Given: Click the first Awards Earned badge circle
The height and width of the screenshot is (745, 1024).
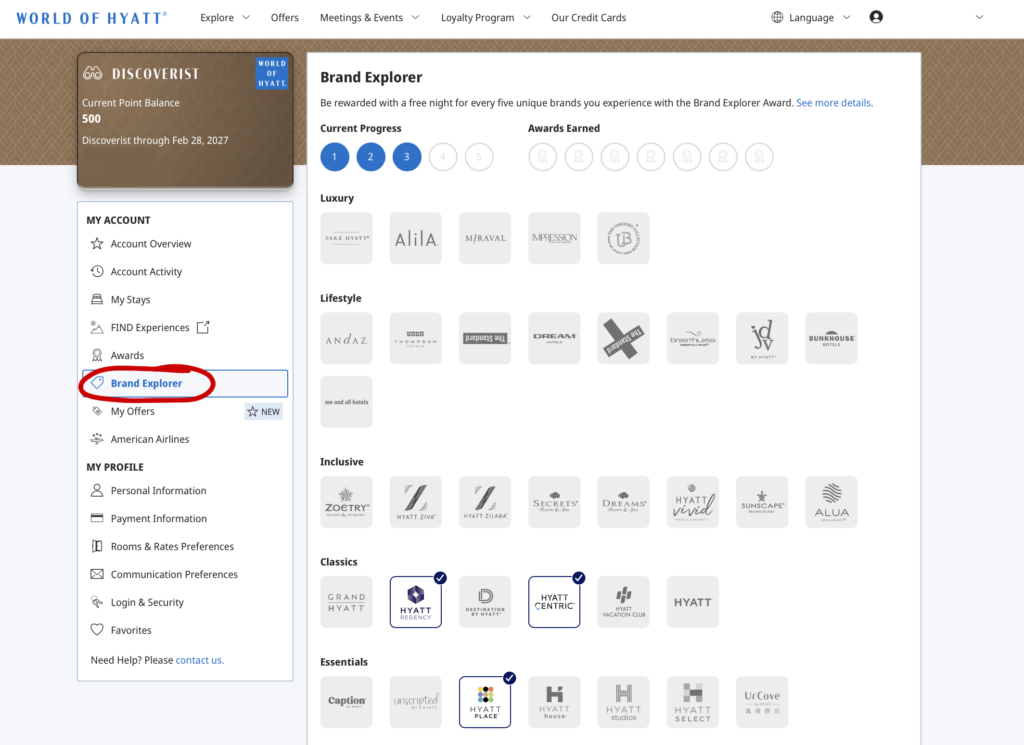Looking at the screenshot, I should tap(542, 157).
